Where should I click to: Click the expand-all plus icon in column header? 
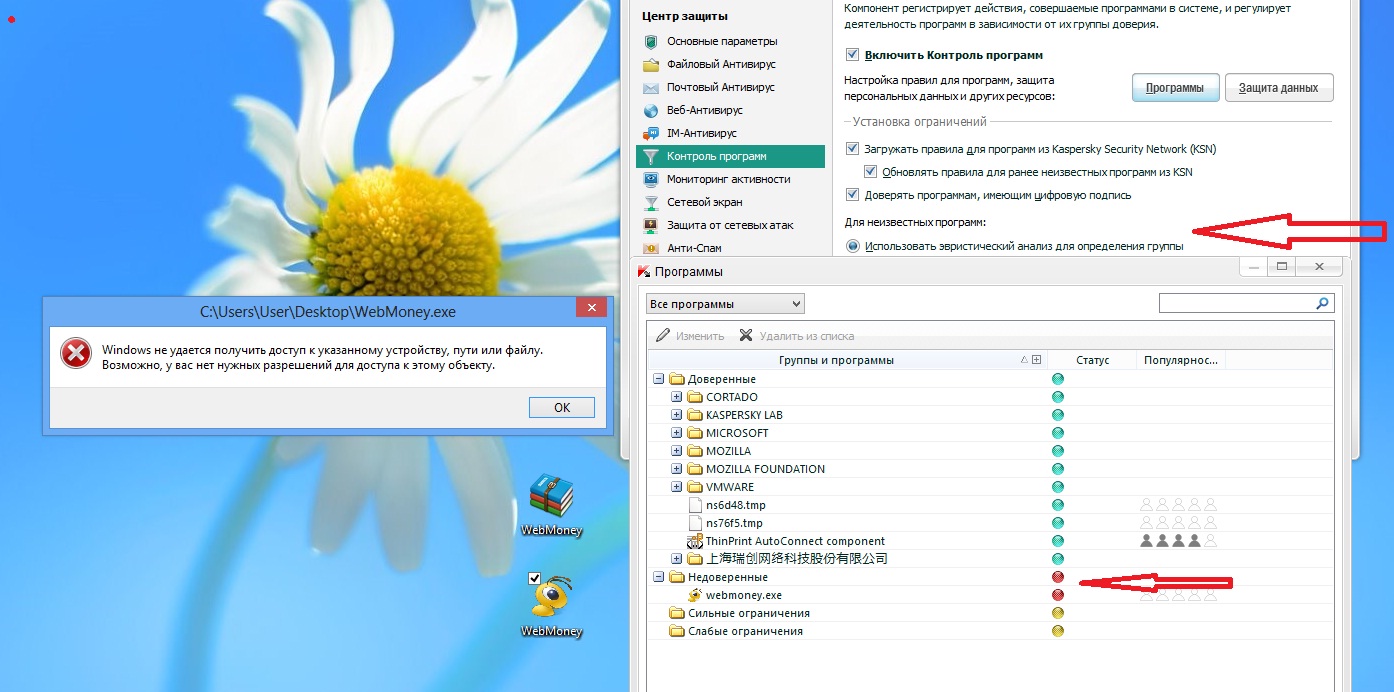(x=1036, y=360)
